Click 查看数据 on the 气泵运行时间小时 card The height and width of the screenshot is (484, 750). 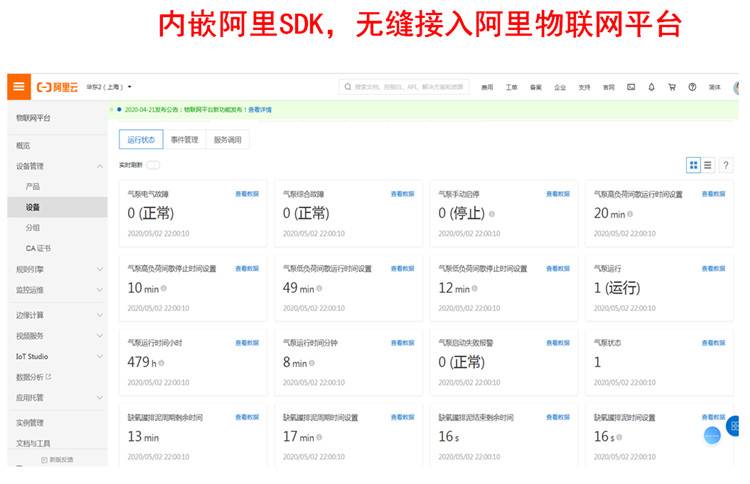point(247,342)
